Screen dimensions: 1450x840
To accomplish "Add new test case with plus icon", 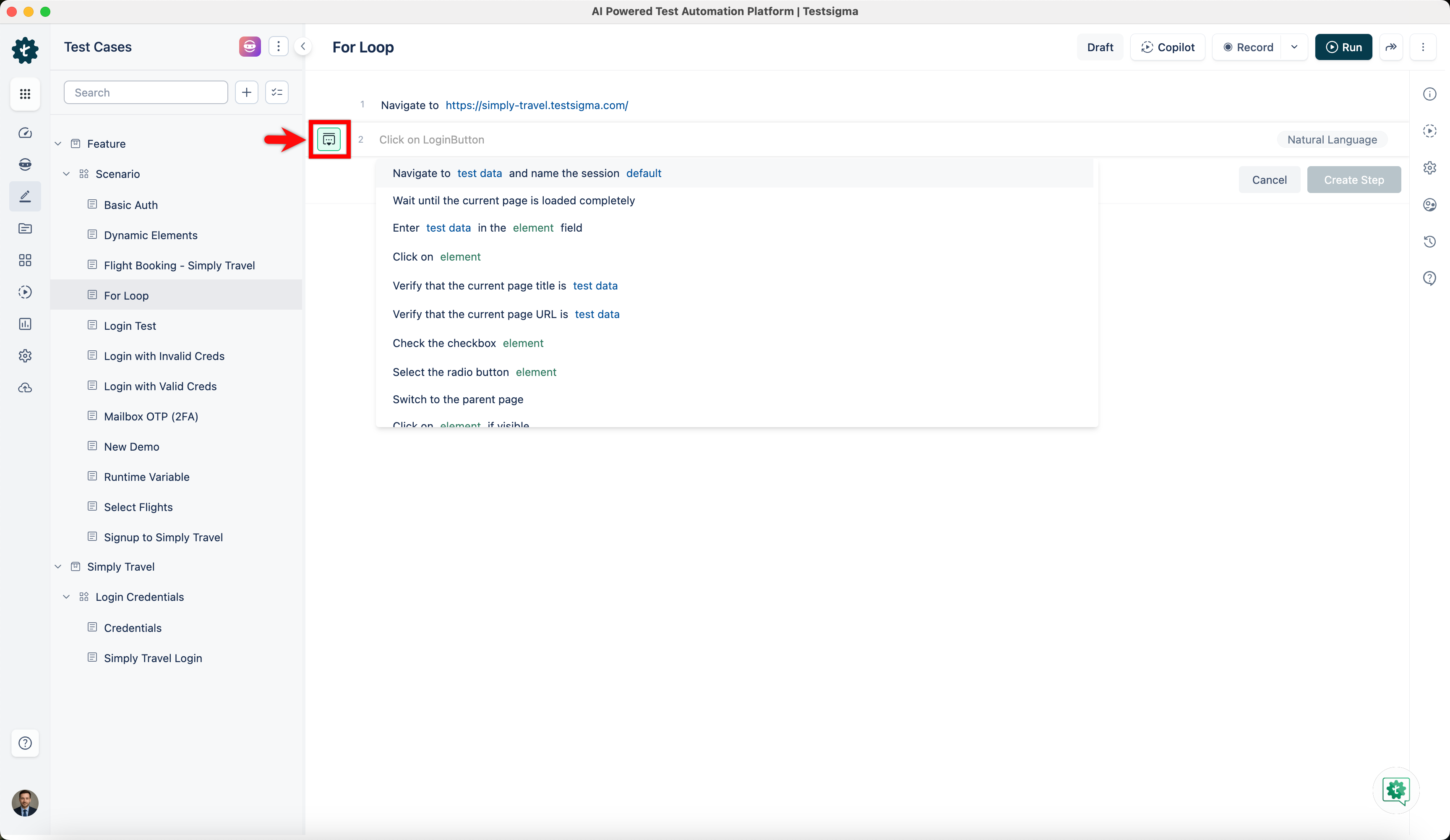I will [246, 92].
